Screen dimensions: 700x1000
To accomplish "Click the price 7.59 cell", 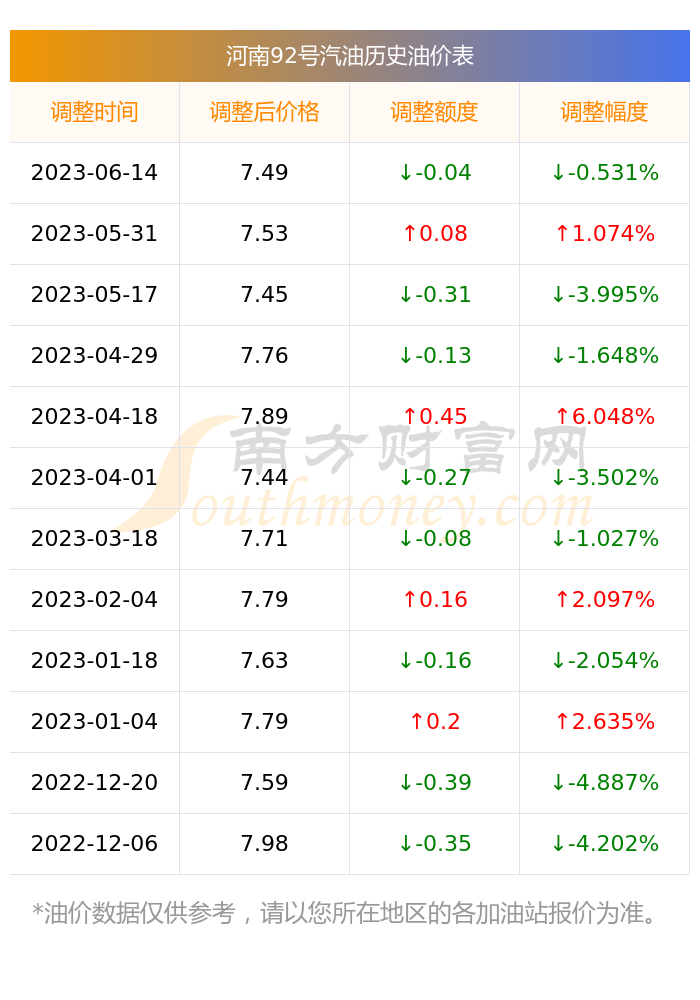I will point(264,783).
